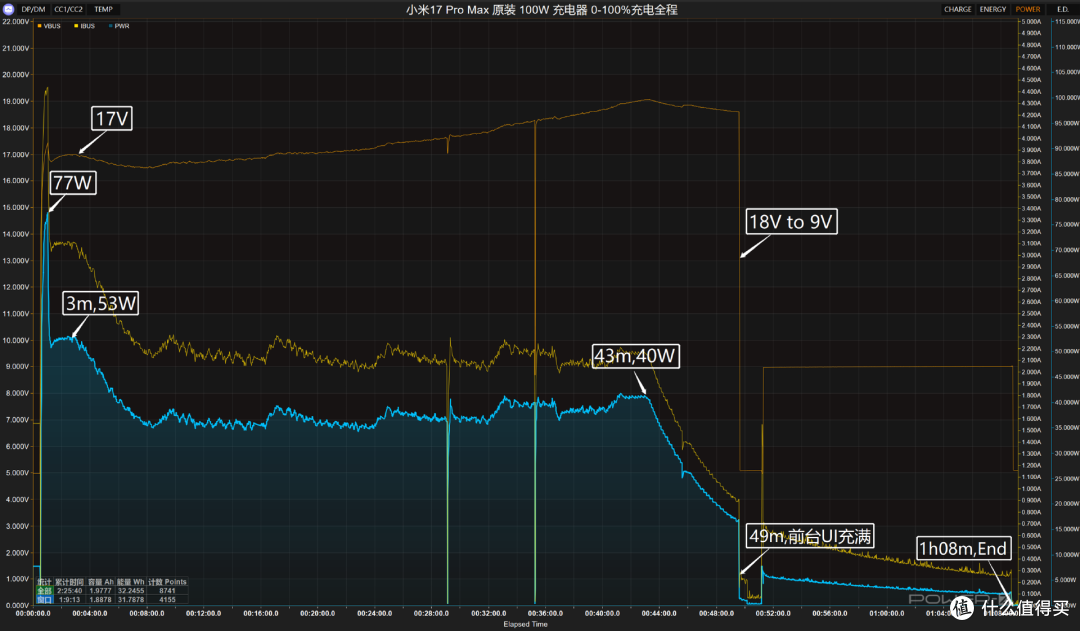Click the capacity value 1.8878
The image size is (1080, 631).
click(101, 599)
